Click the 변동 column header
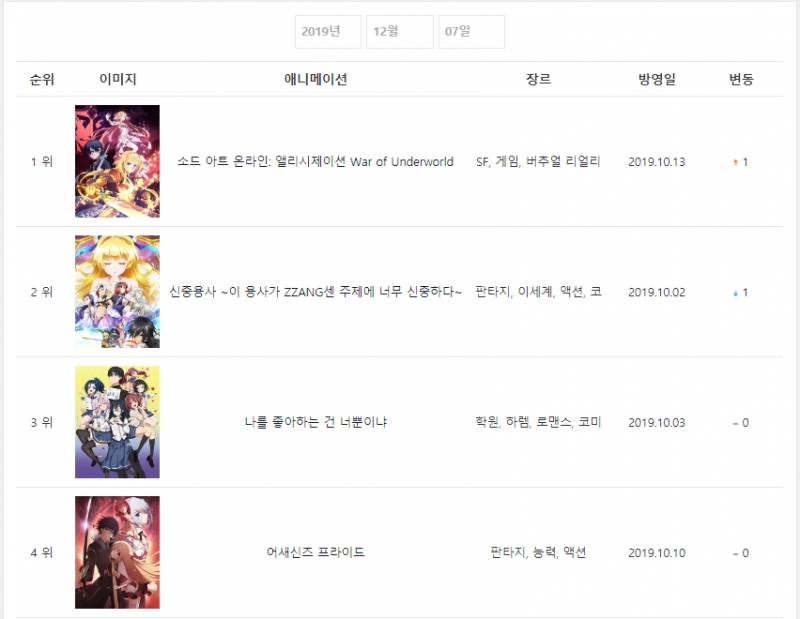The height and width of the screenshot is (619, 800). coord(741,79)
